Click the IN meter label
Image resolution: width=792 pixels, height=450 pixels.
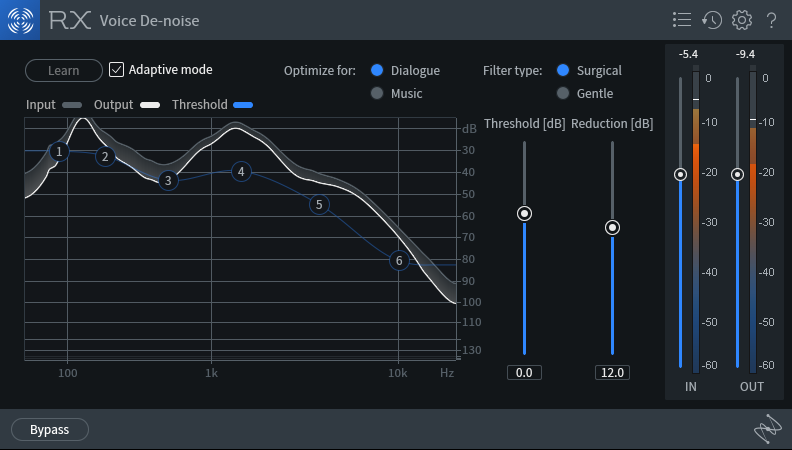(690, 387)
